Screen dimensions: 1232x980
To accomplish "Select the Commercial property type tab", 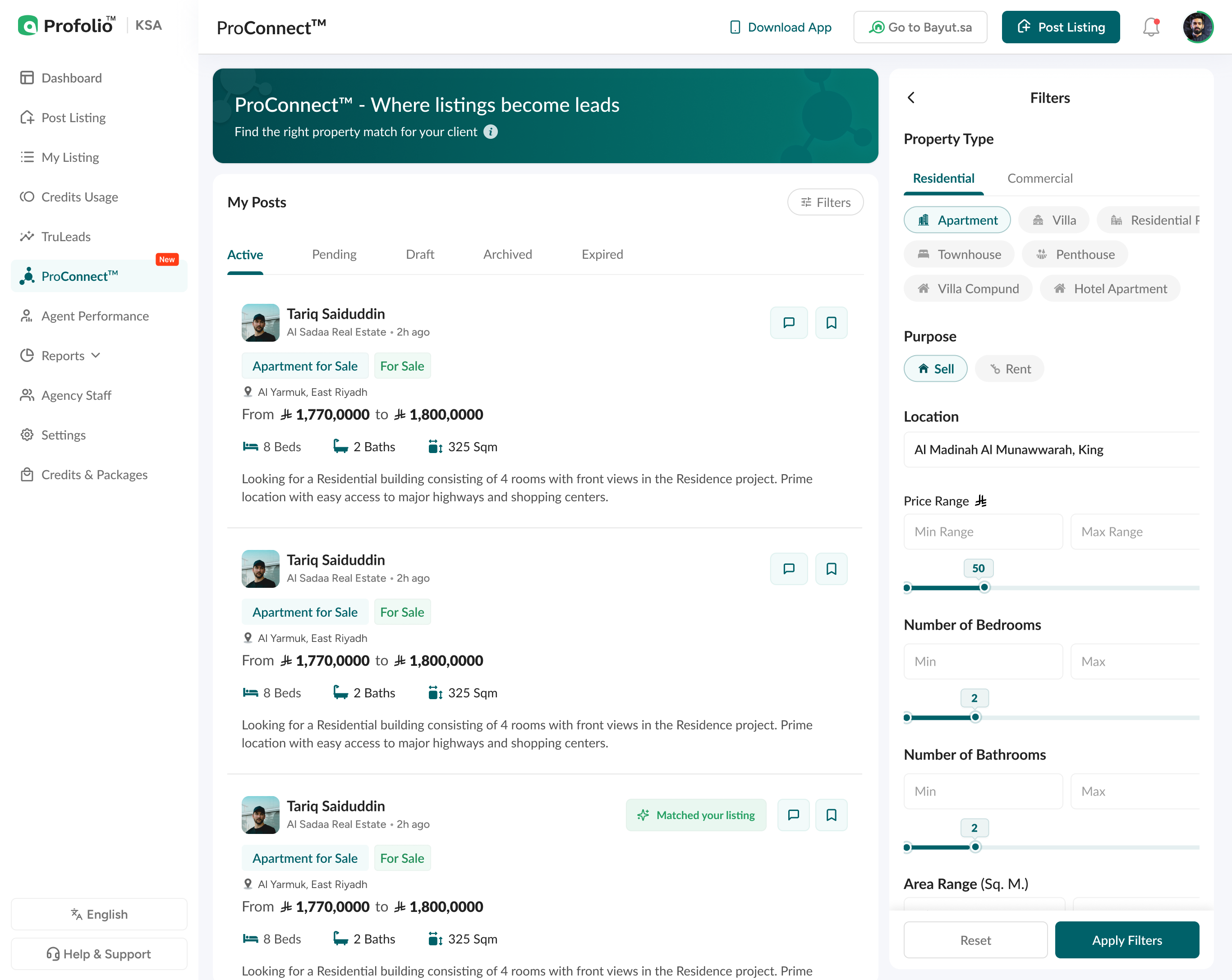I will coord(1040,179).
